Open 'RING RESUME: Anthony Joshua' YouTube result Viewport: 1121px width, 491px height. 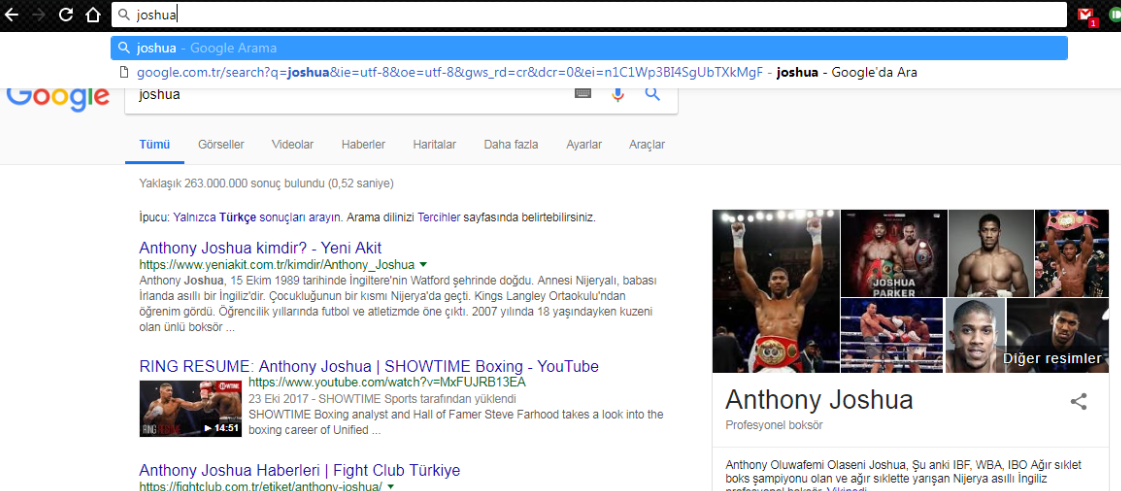tap(369, 367)
